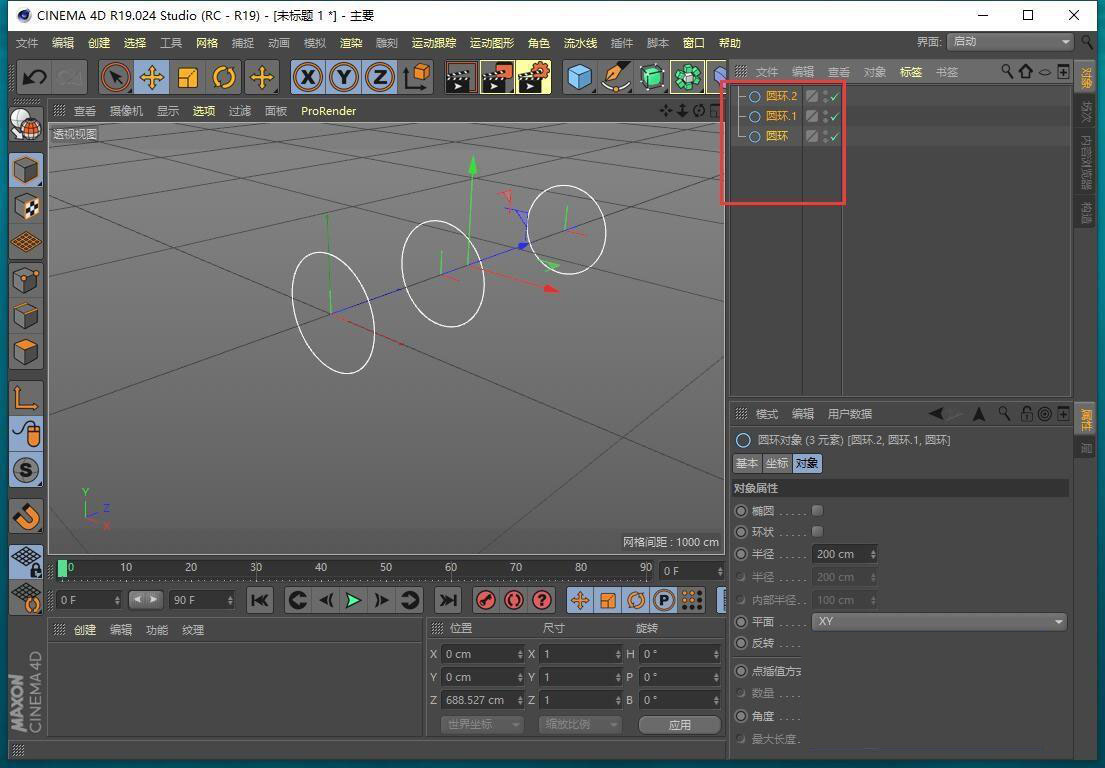Switch to Texture mode checkered cube
This screenshot has width=1105, height=768.
pos(26,207)
